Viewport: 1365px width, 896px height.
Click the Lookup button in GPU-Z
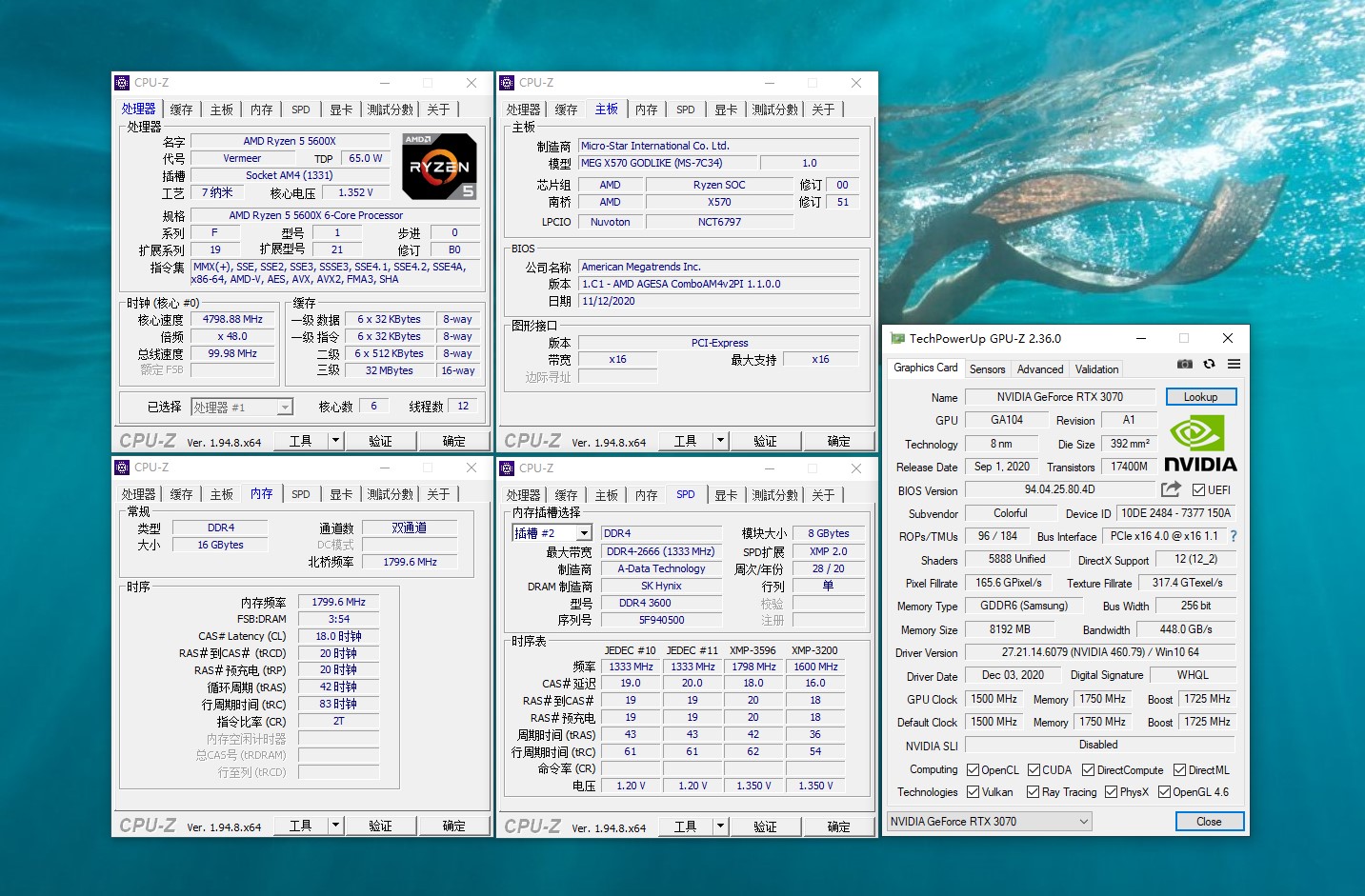1200,397
